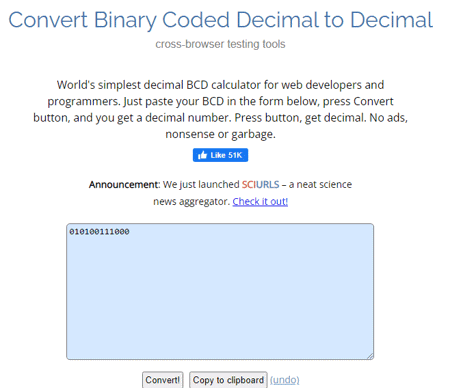450x388 pixels.
Task: Click the Convert! button
Action: (163, 380)
